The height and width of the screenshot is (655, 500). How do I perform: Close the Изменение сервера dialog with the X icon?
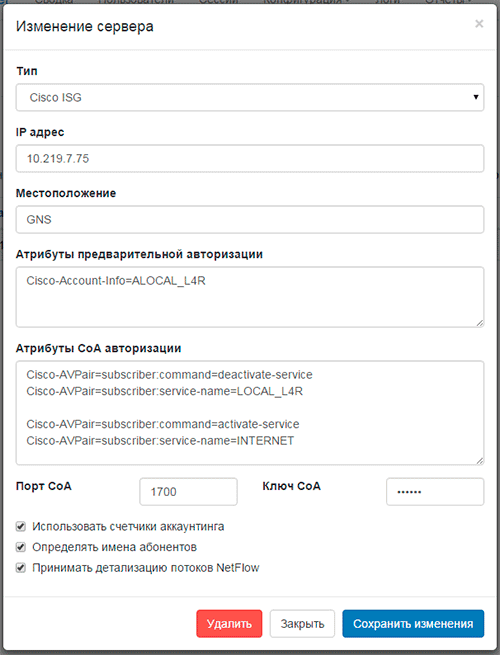(479, 24)
